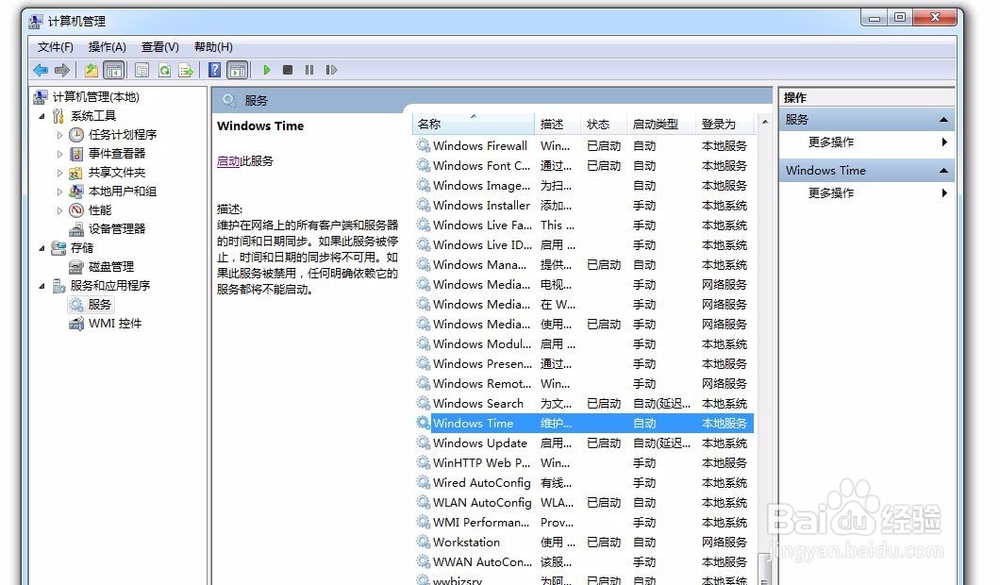The height and width of the screenshot is (585, 1000).
Task: Sort services by 名称 column header
Action: [473, 124]
